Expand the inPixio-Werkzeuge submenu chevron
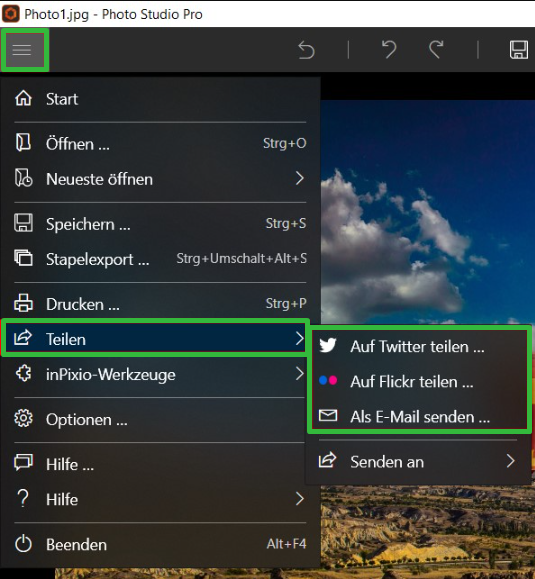The image size is (535, 579). point(300,374)
